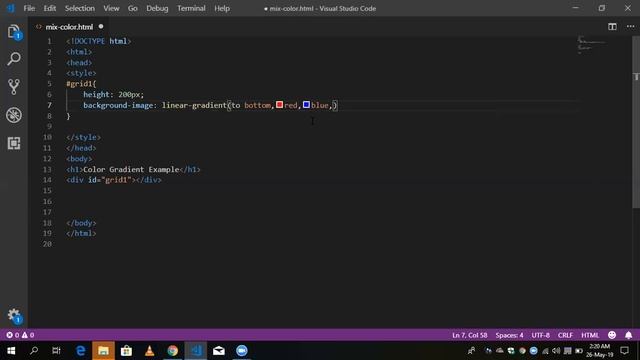Screen dimensions: 640x360
Task: Open File Explorer from the taskbar
Action: 103,351
